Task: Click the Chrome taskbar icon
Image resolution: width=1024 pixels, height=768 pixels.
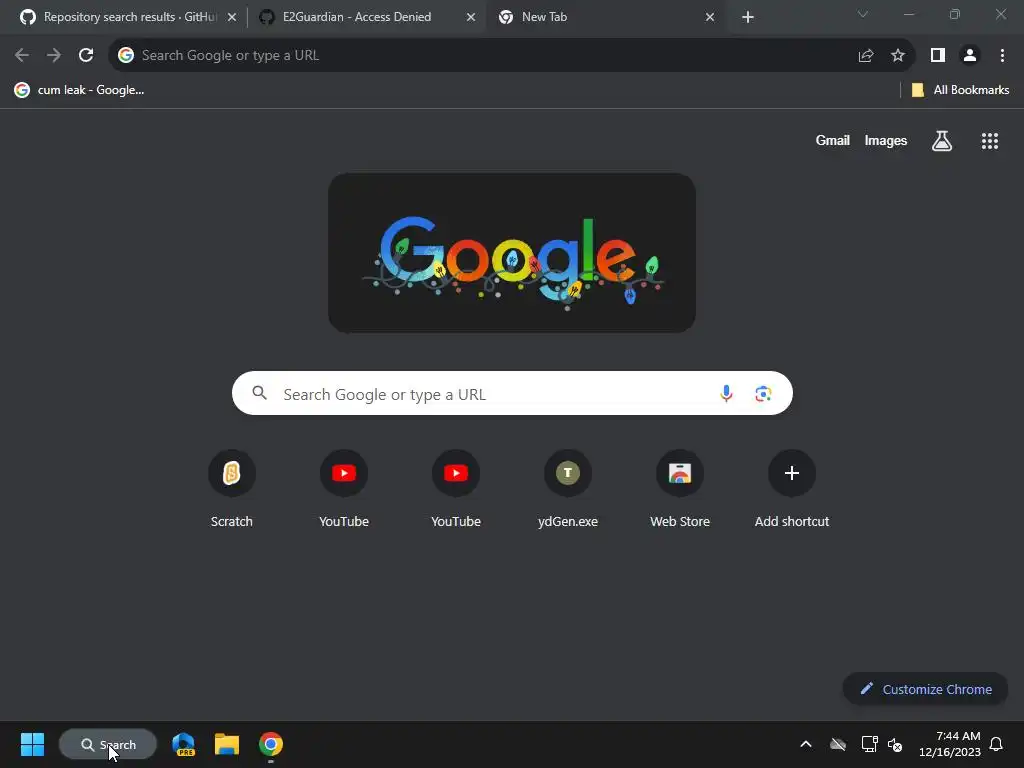Action: [270, 744]
